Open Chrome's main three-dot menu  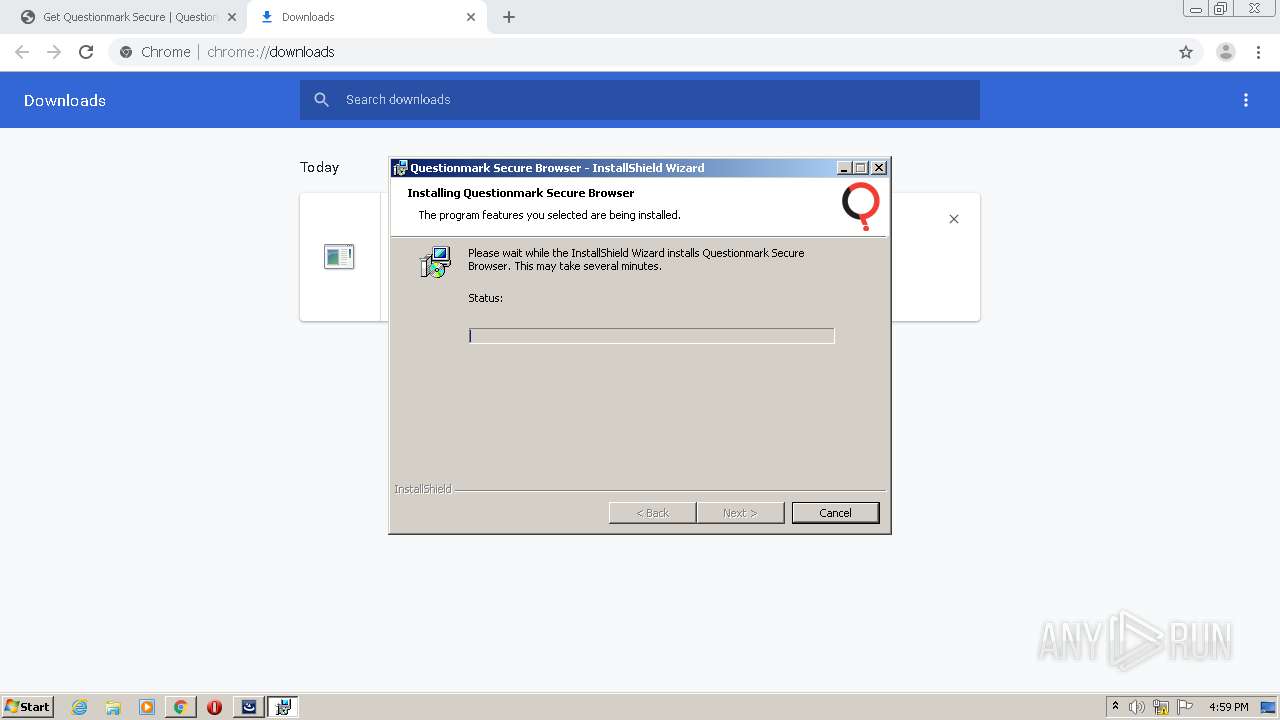click(1258, 52)
